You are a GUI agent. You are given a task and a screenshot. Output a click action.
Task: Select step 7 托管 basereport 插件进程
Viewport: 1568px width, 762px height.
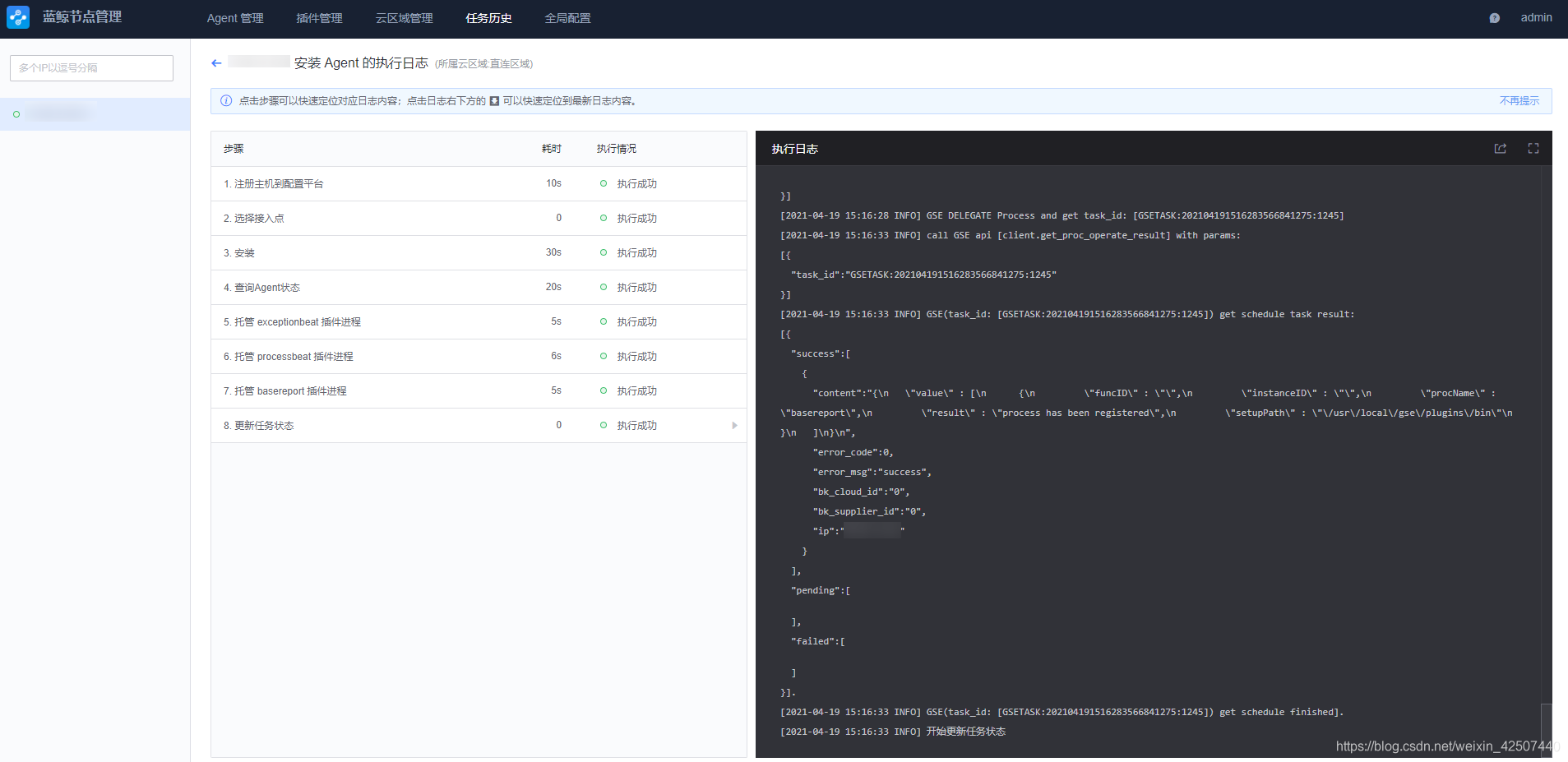coord(479,391)
